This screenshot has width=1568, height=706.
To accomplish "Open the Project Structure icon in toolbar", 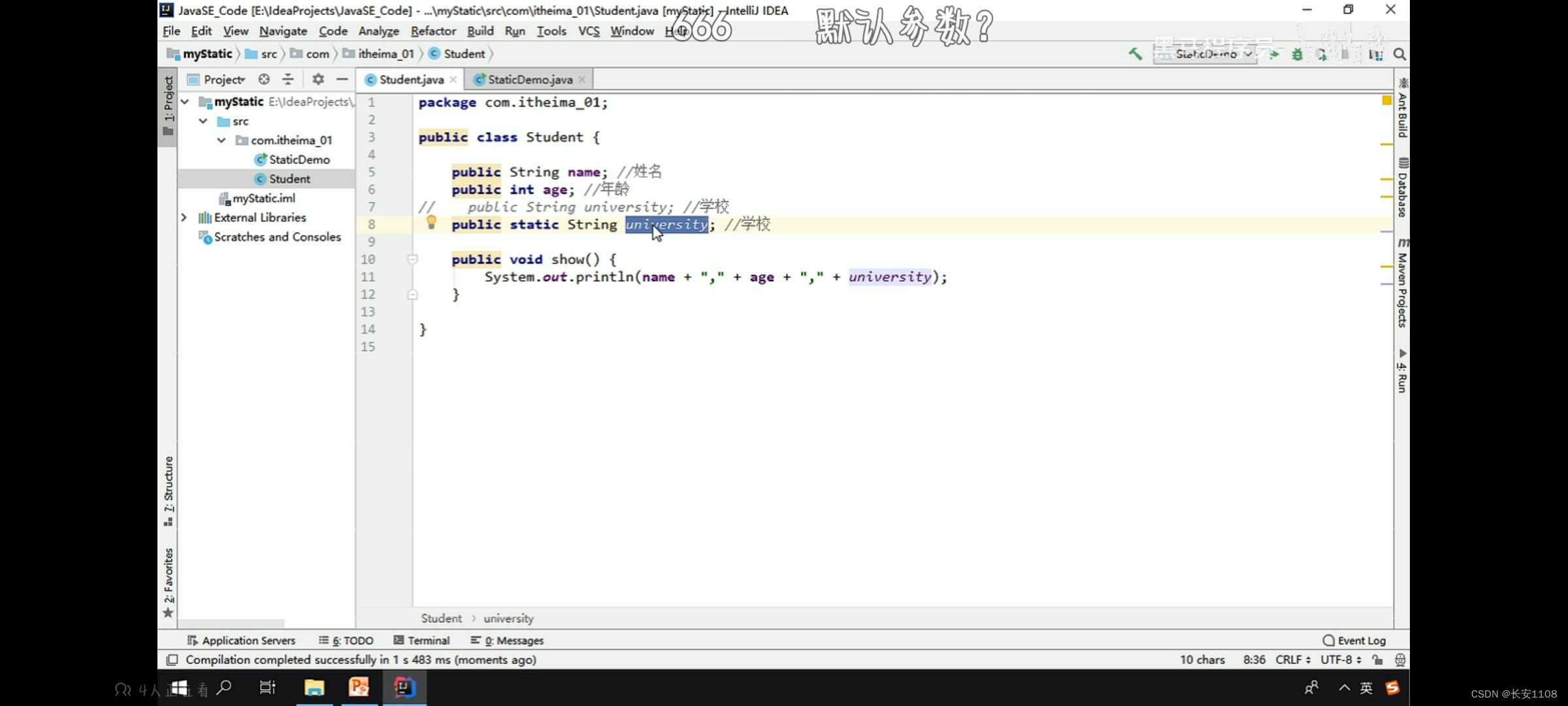I will tap(1376, 54).
